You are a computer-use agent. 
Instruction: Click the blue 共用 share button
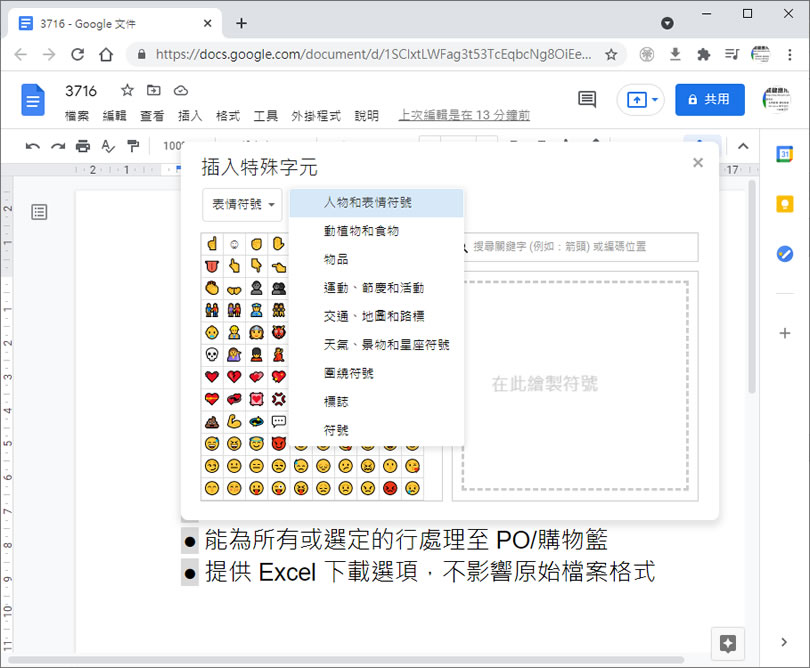click(709, 100)
